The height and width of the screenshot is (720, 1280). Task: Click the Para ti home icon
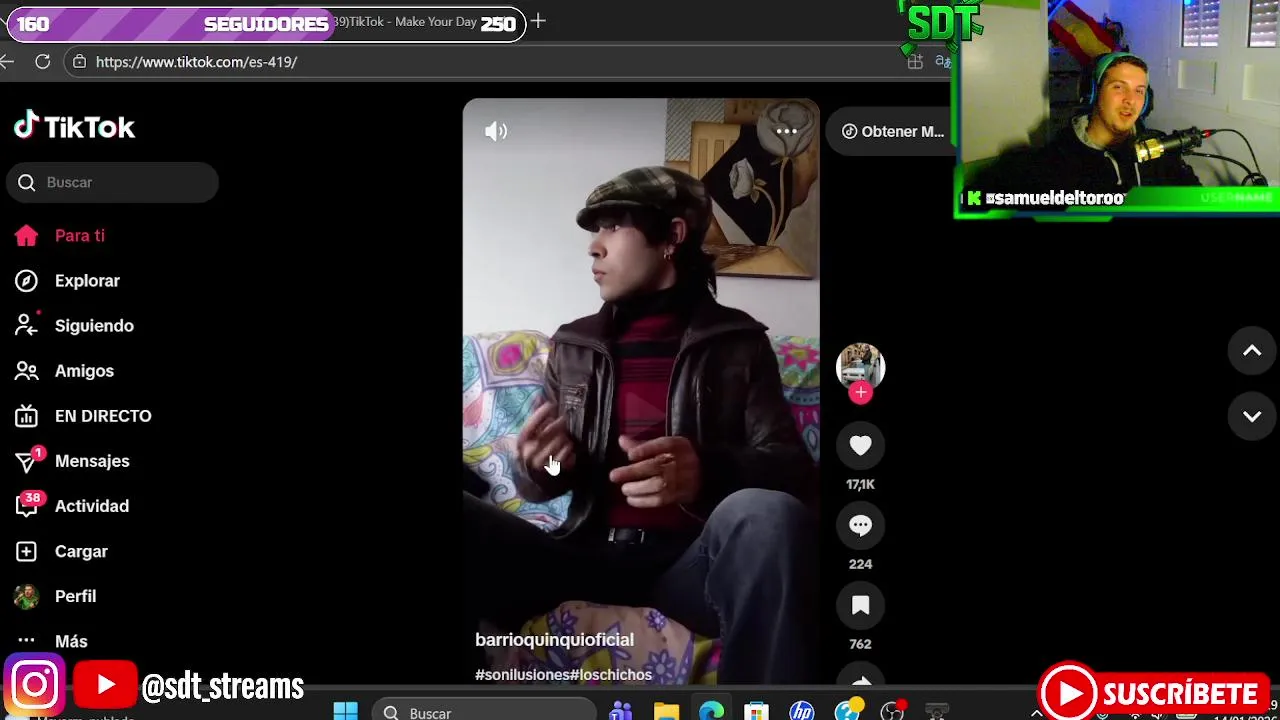pos(26,236)
